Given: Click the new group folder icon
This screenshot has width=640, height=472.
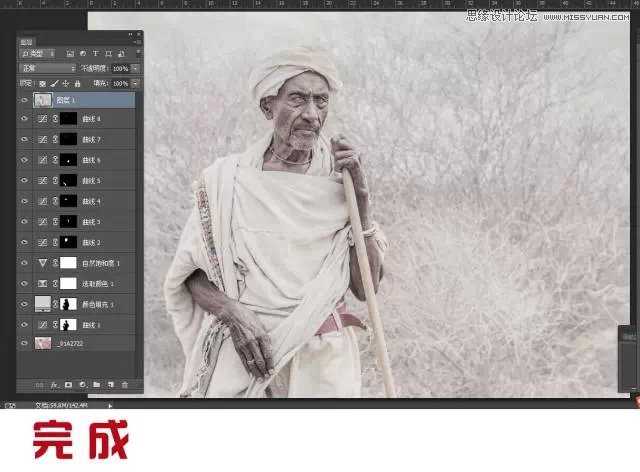Looking at the screenshot, I should 96,384.
